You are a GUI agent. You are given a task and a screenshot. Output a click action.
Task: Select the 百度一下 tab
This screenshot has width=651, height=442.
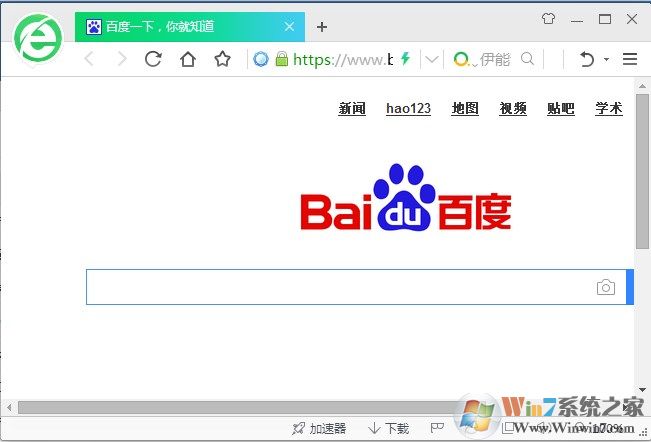pyautogui.click(x=189, y=27)
